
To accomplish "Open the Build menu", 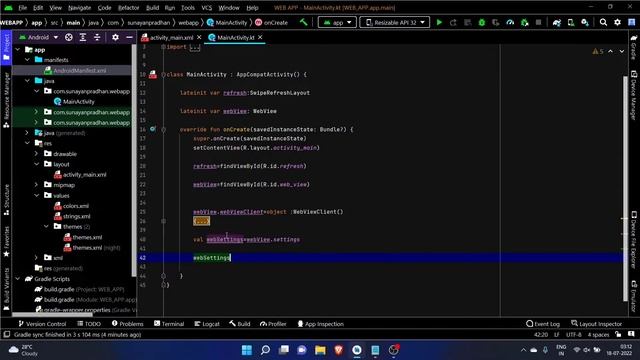I will pyautogui.click(x=152, y=8).
